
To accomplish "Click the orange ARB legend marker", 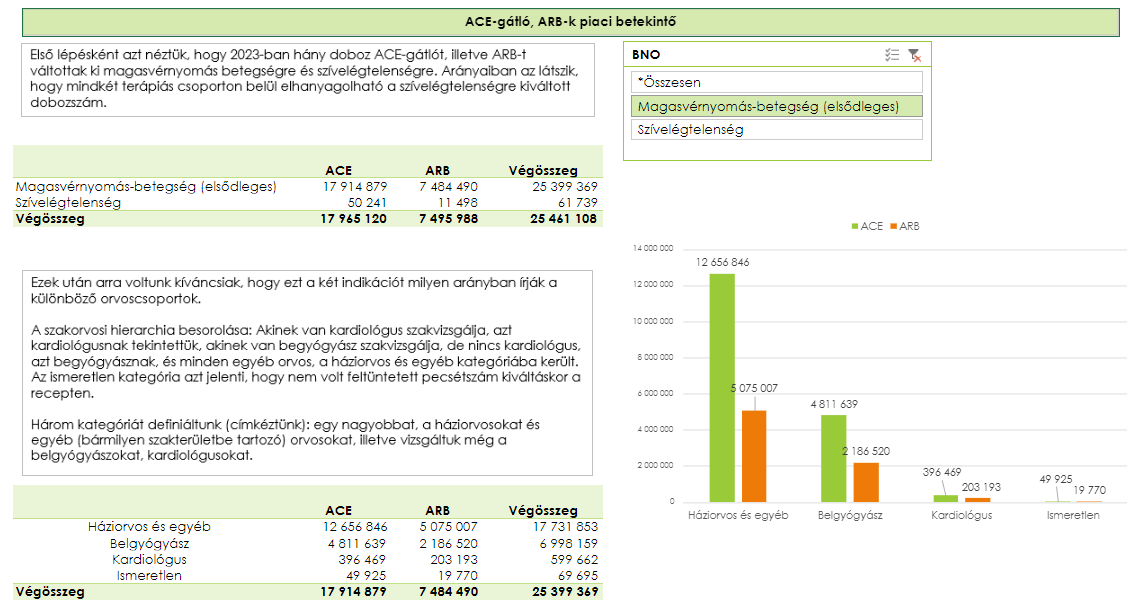I will point(893,227).
